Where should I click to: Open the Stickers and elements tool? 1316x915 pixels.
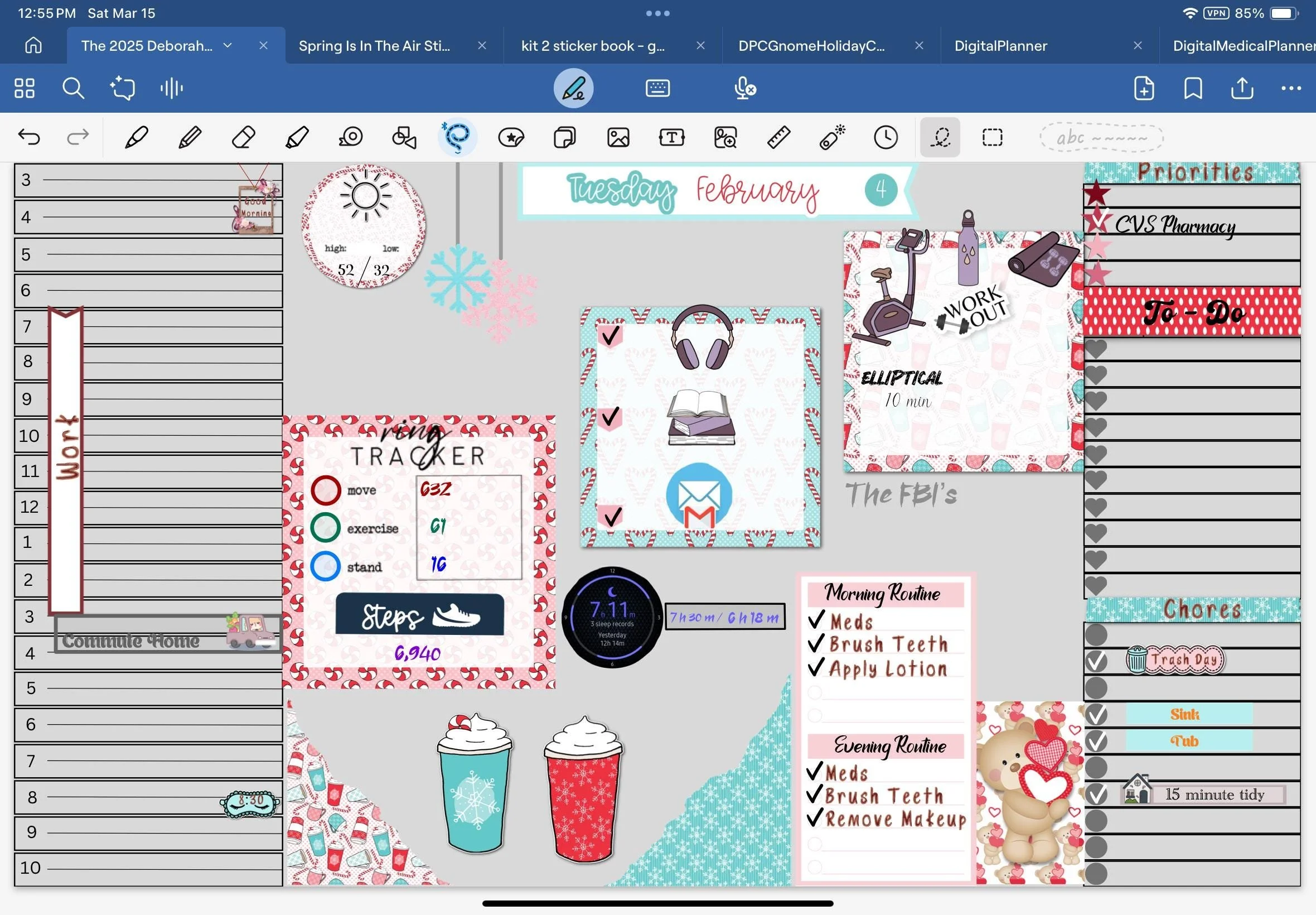pos(510,137)
